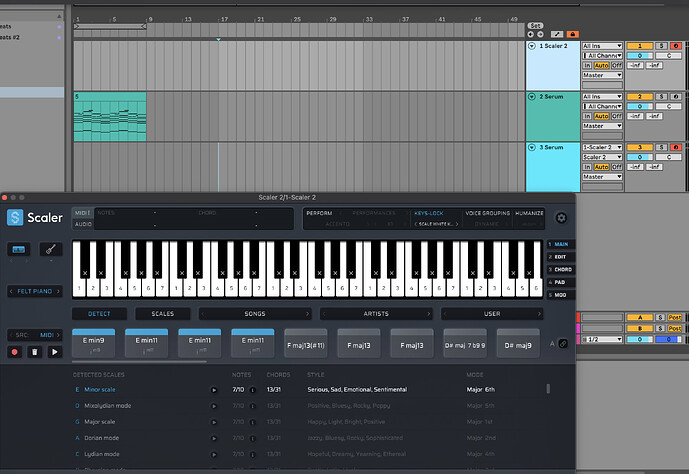Go to next User category arrow

click(x=539, y=314)
